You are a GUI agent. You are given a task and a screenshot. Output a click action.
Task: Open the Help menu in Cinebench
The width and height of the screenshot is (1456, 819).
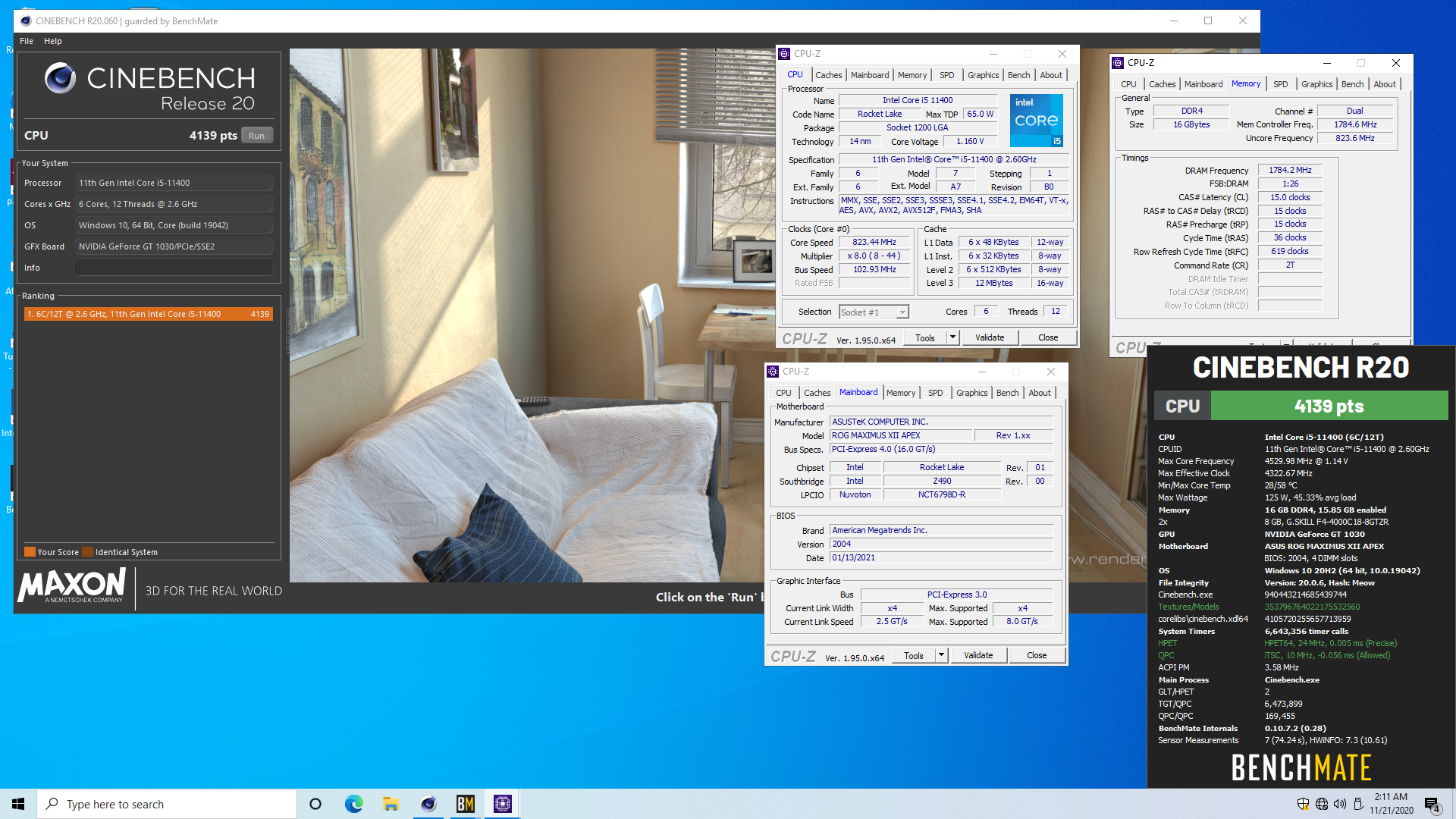pyautogui.click(x=53, y=41)
